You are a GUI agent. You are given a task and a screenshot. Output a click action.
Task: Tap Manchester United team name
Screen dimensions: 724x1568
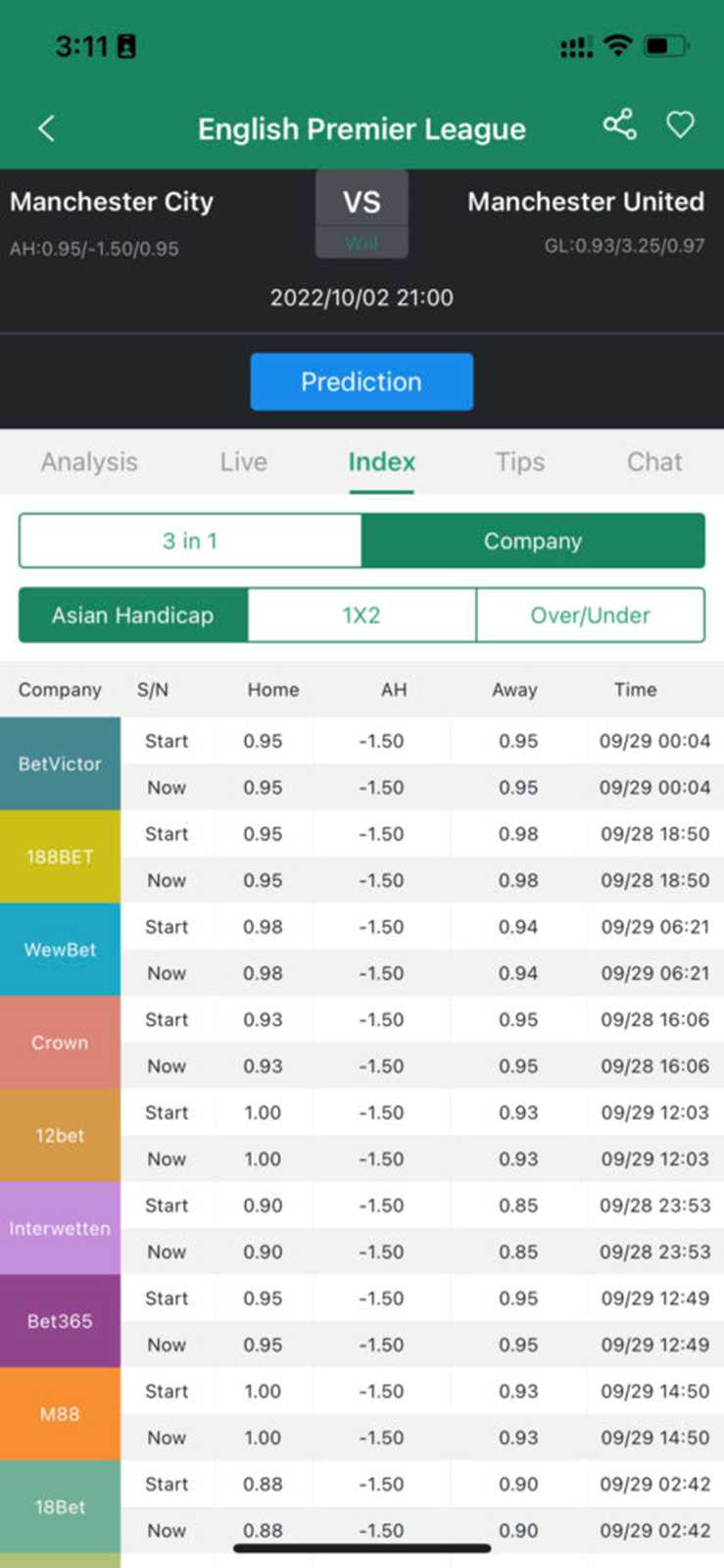[586, 202]
